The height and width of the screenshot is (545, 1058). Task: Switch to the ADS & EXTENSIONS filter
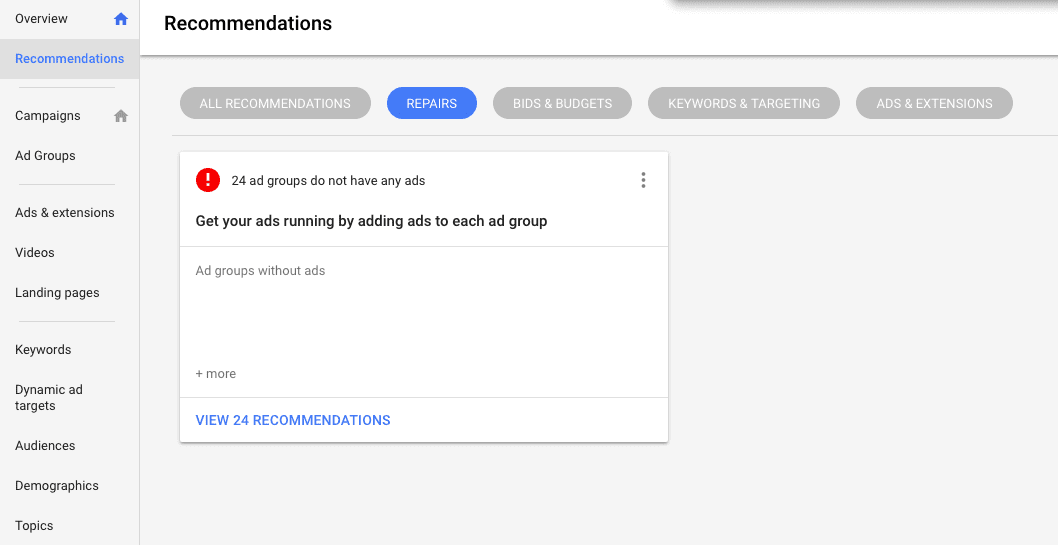point(935,103)
